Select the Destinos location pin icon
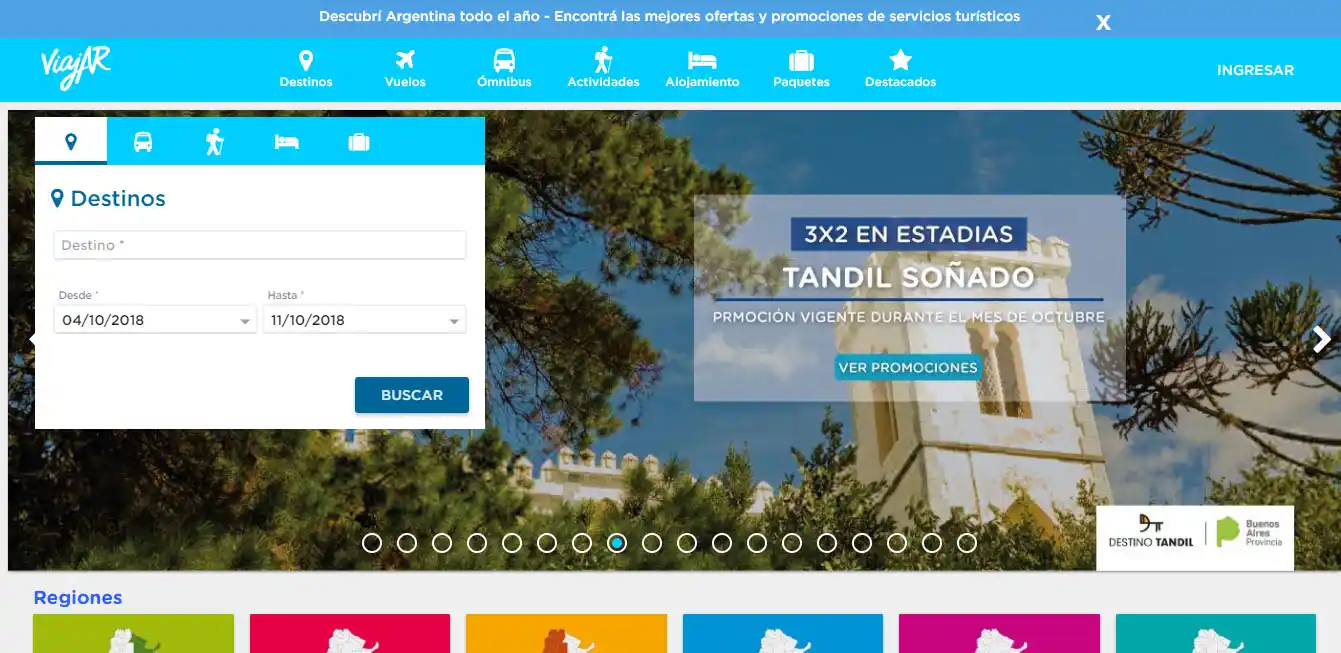Viewport: 1341px width, 653px height. pyautogui.click(x=305, y=59)
